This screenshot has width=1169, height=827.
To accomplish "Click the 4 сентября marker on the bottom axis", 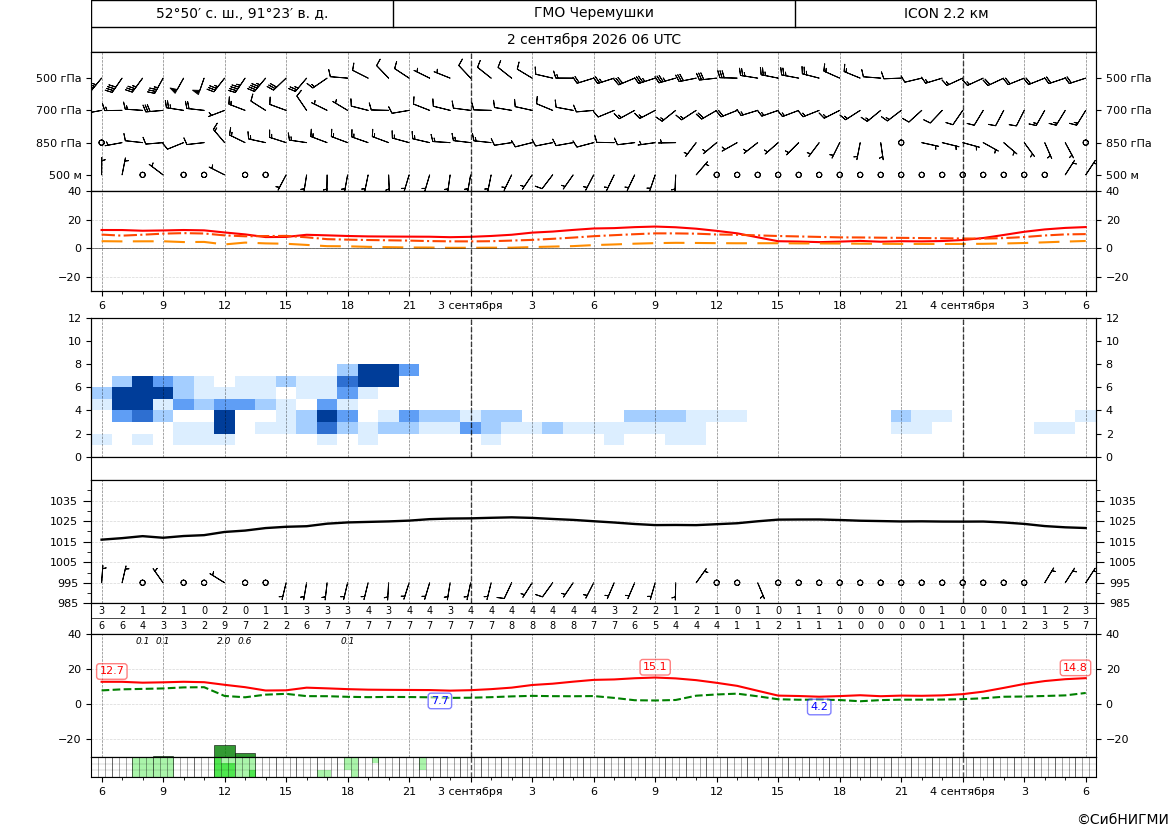I will coord(962,791).
